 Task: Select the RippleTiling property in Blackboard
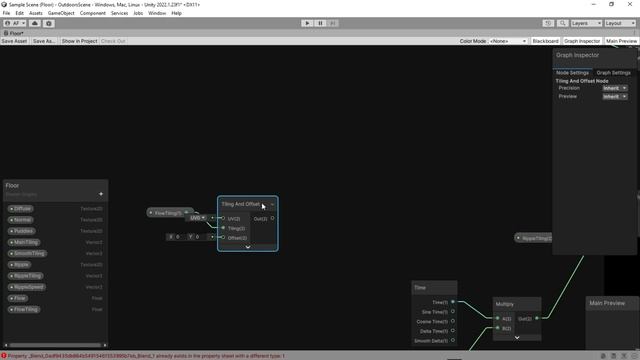point(25,276)
